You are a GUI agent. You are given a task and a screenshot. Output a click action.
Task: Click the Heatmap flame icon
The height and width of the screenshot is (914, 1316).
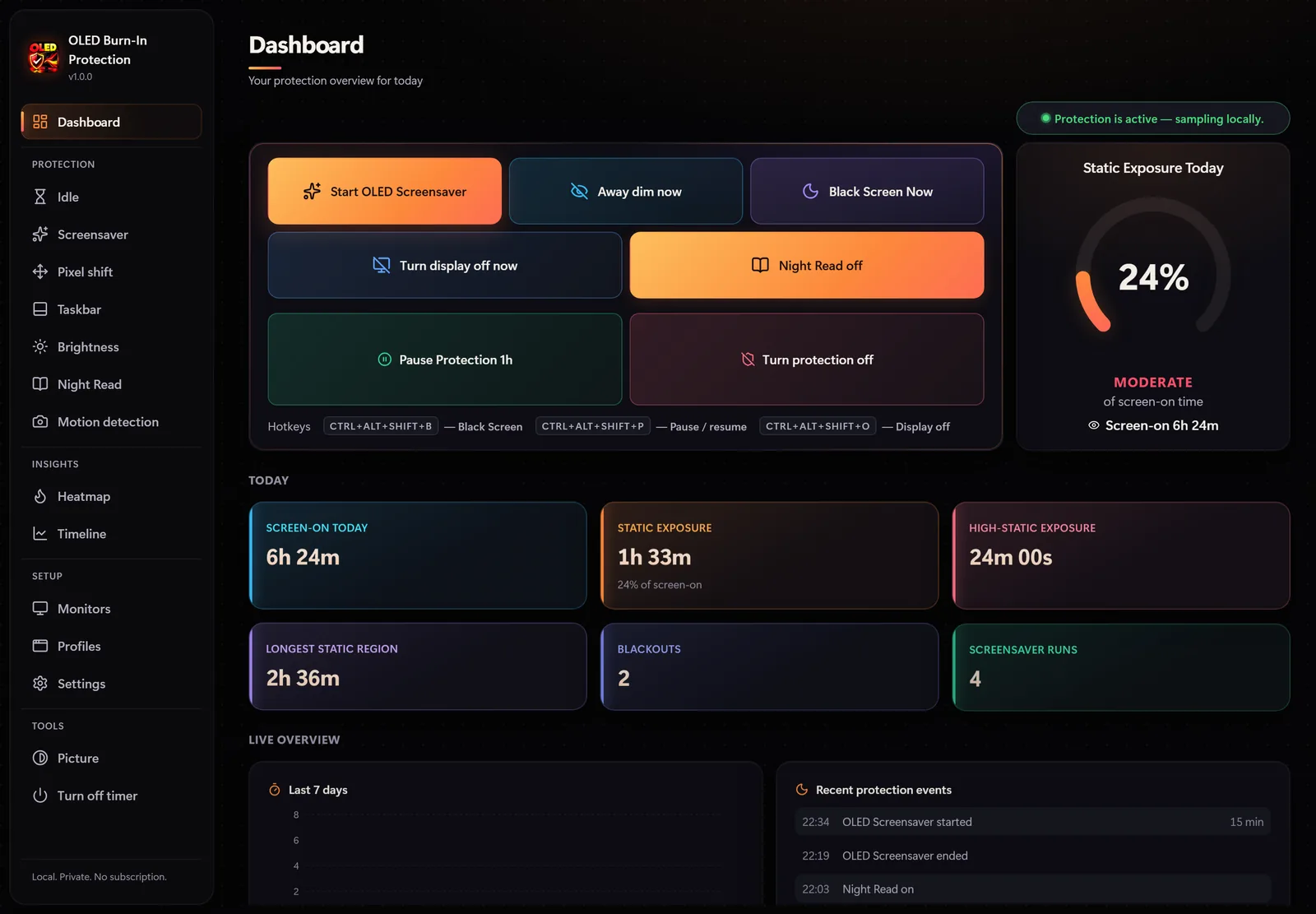[39, 496]
